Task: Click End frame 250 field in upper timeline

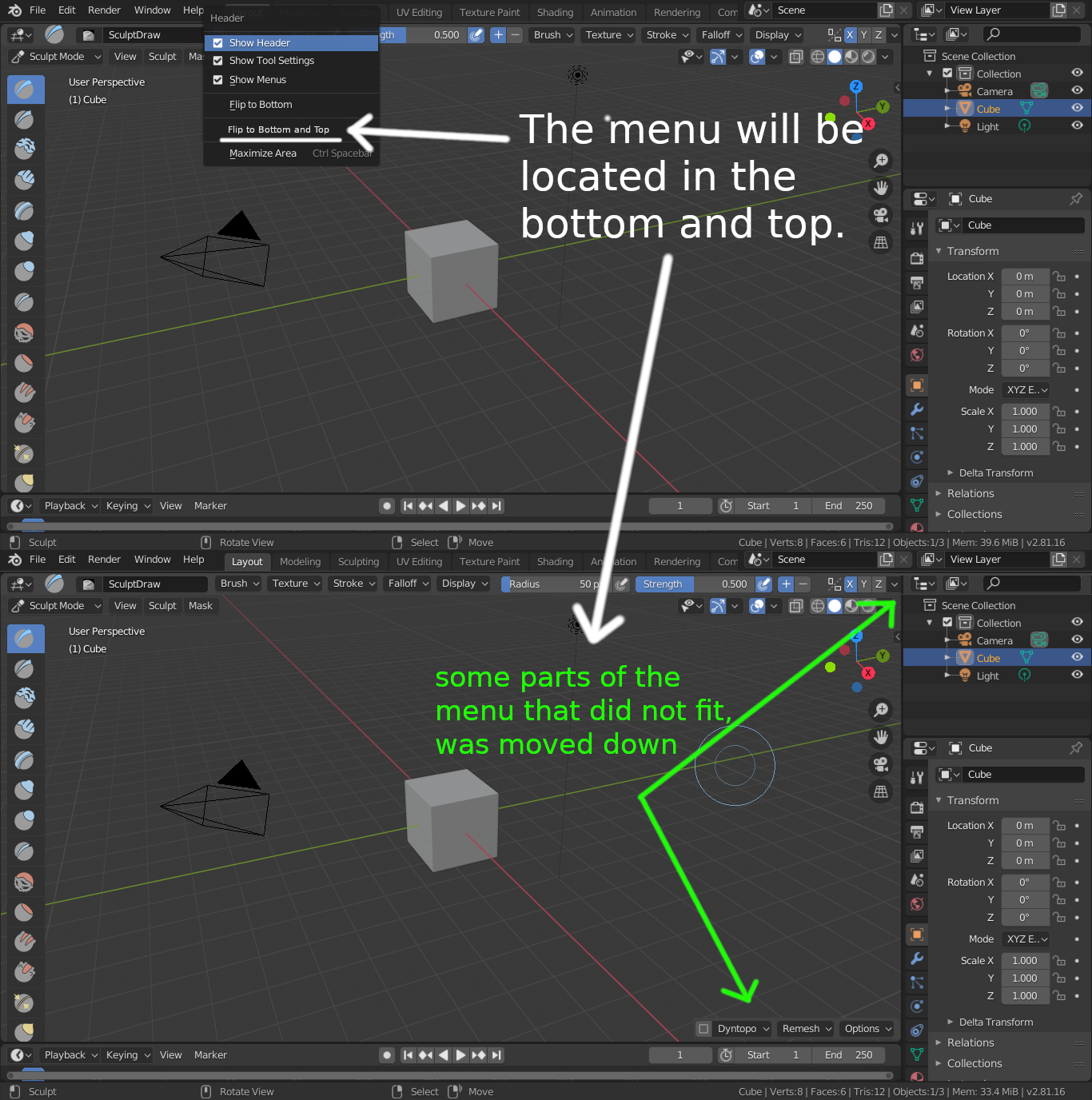Action: 849,506
